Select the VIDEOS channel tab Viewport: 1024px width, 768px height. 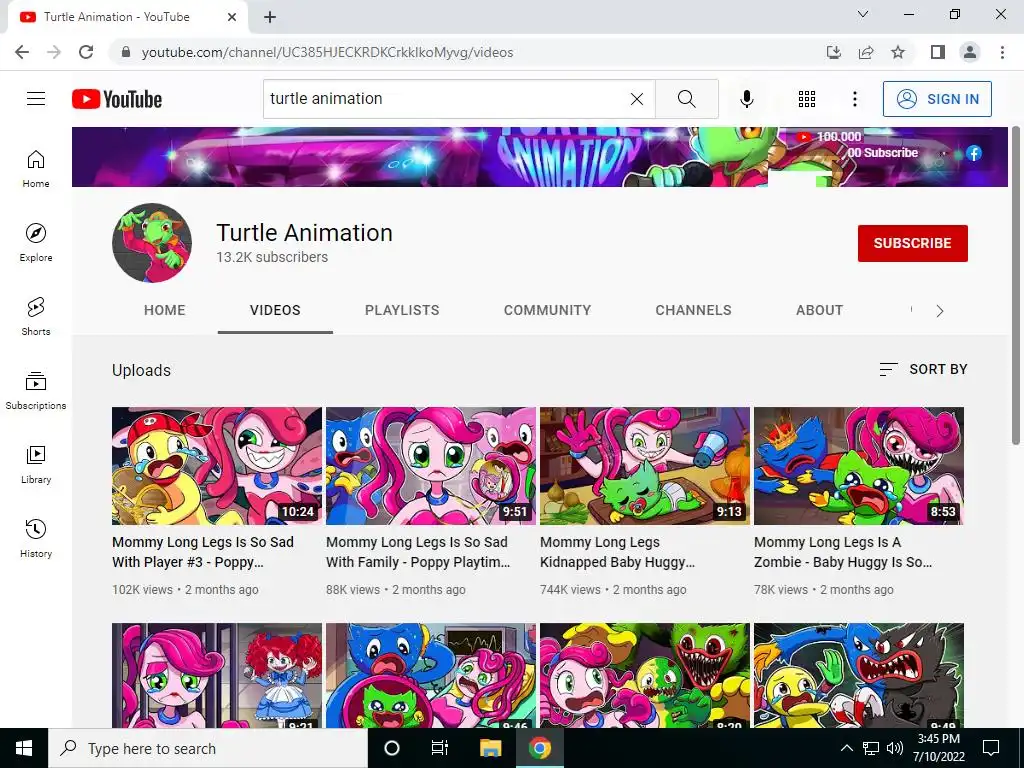pyautogui.click(x=275, y=310)
